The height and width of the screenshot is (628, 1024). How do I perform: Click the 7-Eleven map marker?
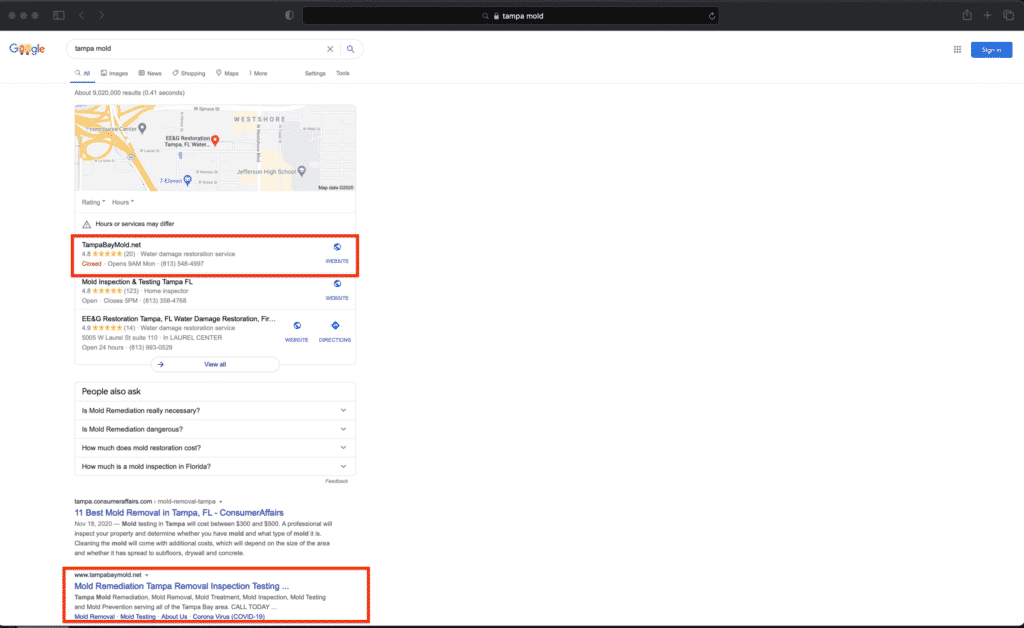(187, 180)
